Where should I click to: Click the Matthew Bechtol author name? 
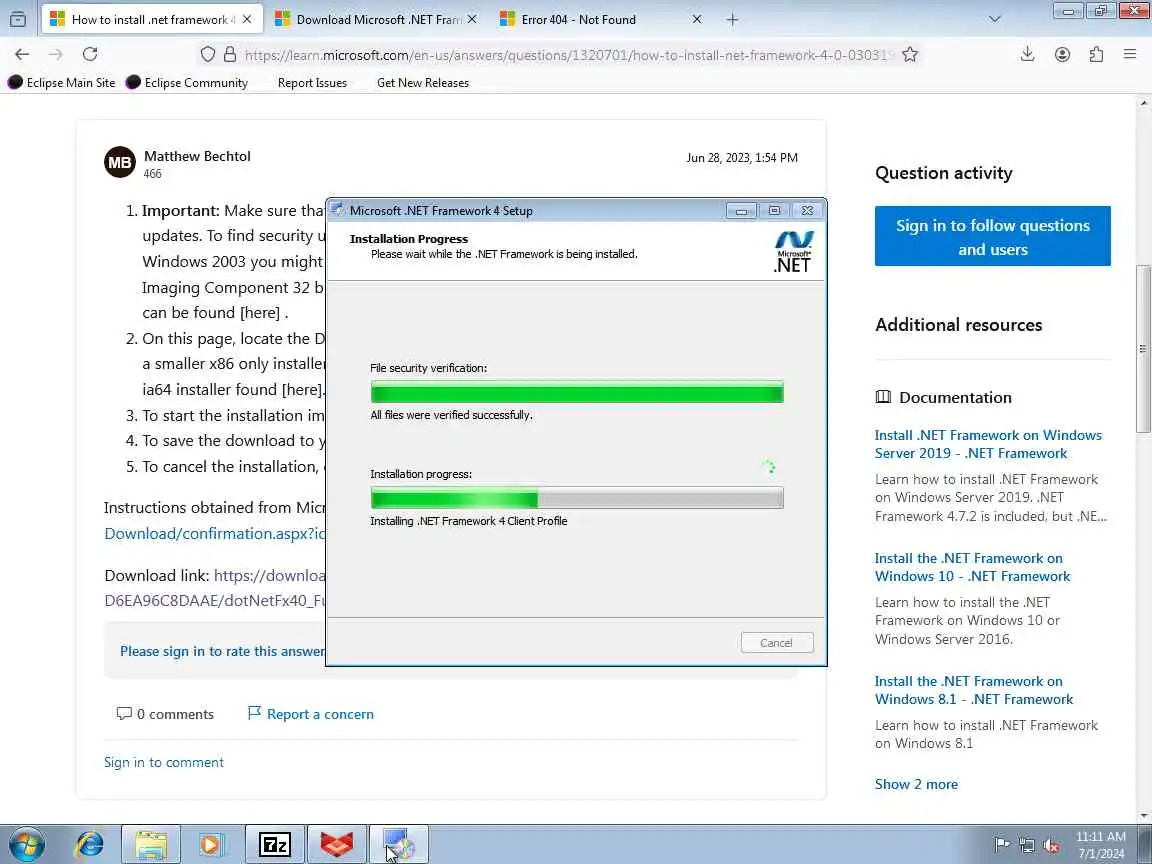(x=197, y=156)
